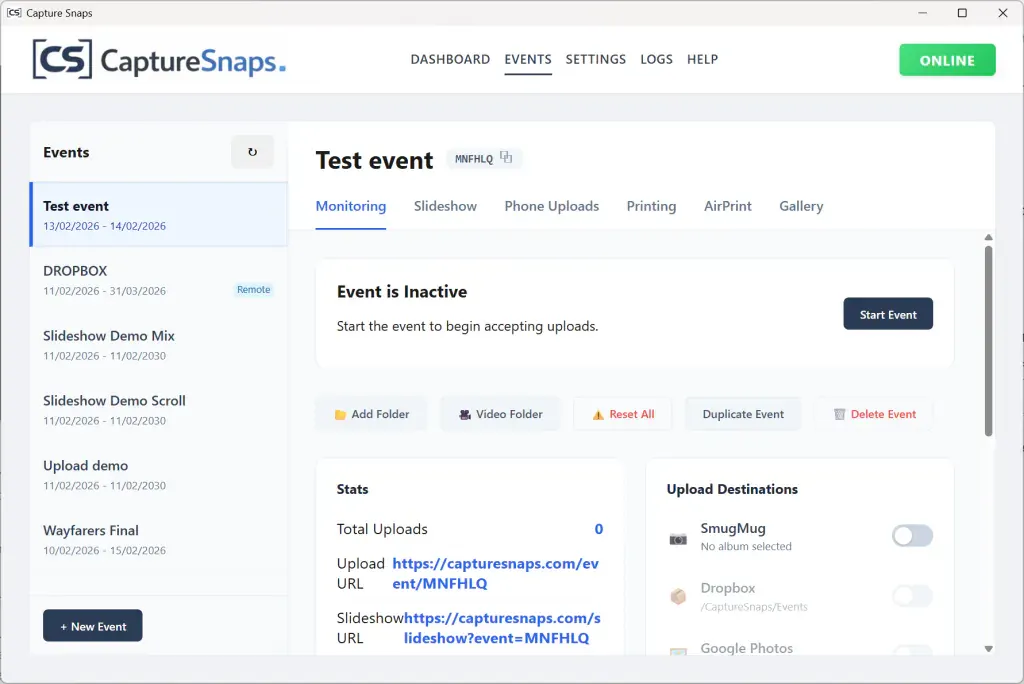Switch to the Monitoring tab

click(351, 206)
